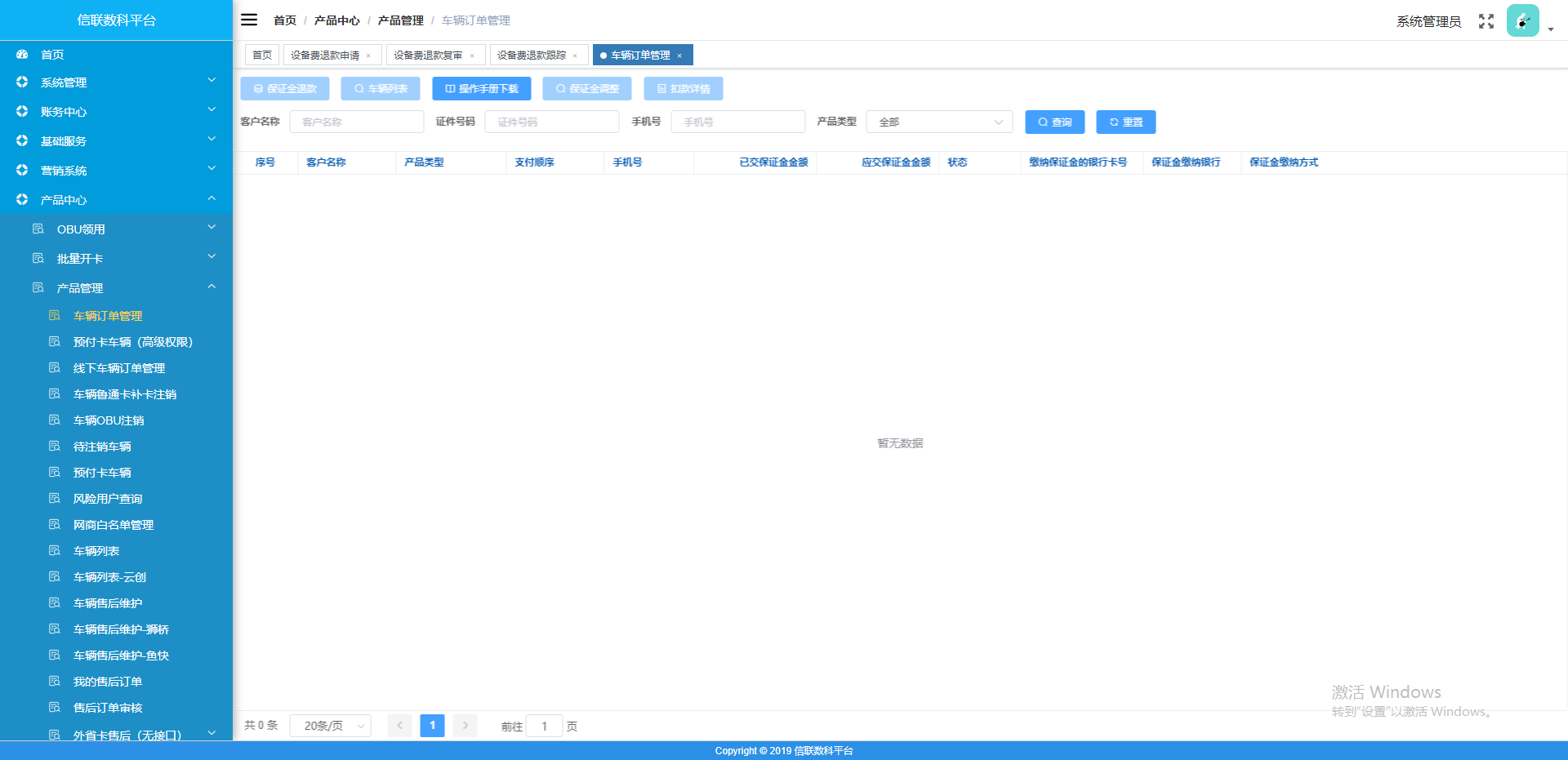Click the icon beside 售后订单审核
The width and height of the screenshot is (1568, 760).
(55, 707)
